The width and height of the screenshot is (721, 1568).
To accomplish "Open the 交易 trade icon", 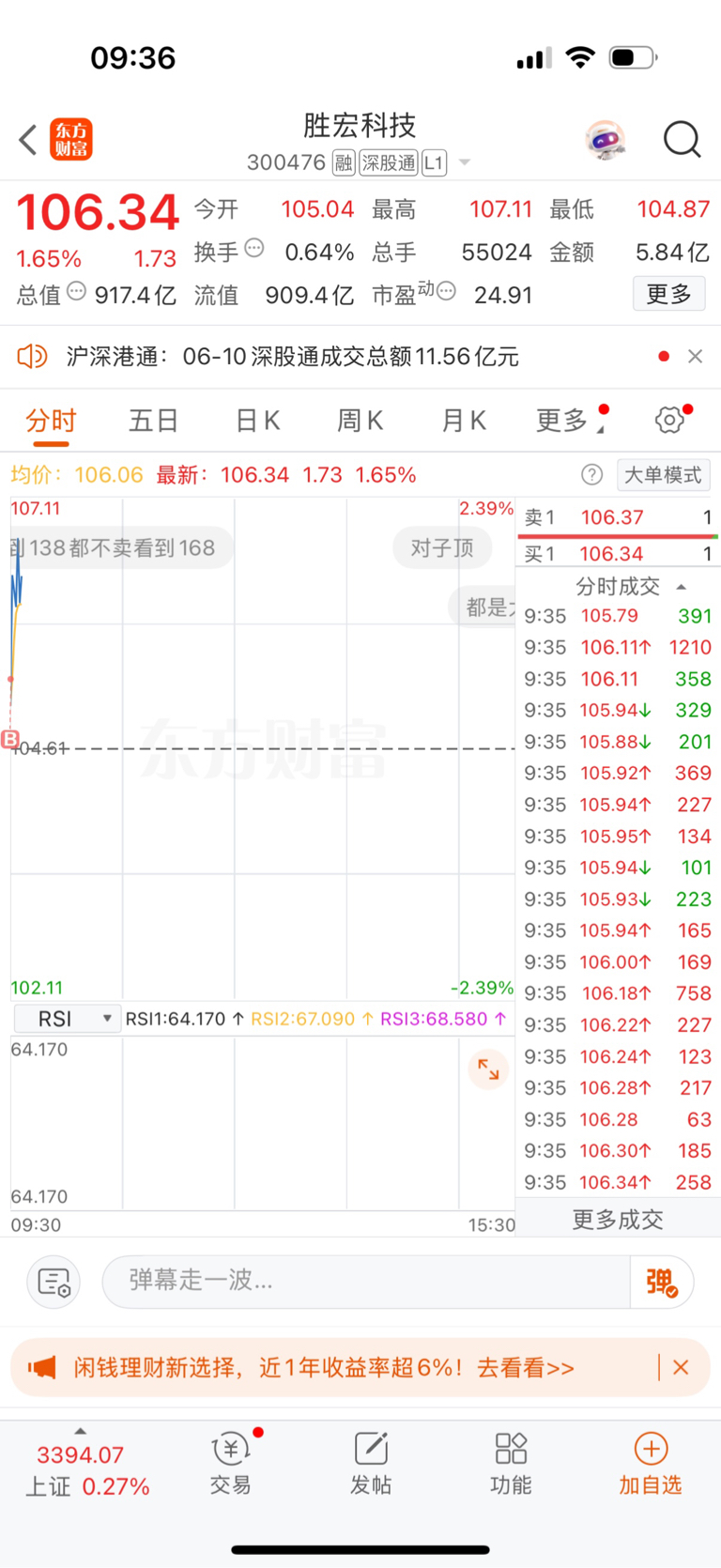I will (x=230, y=1464).
